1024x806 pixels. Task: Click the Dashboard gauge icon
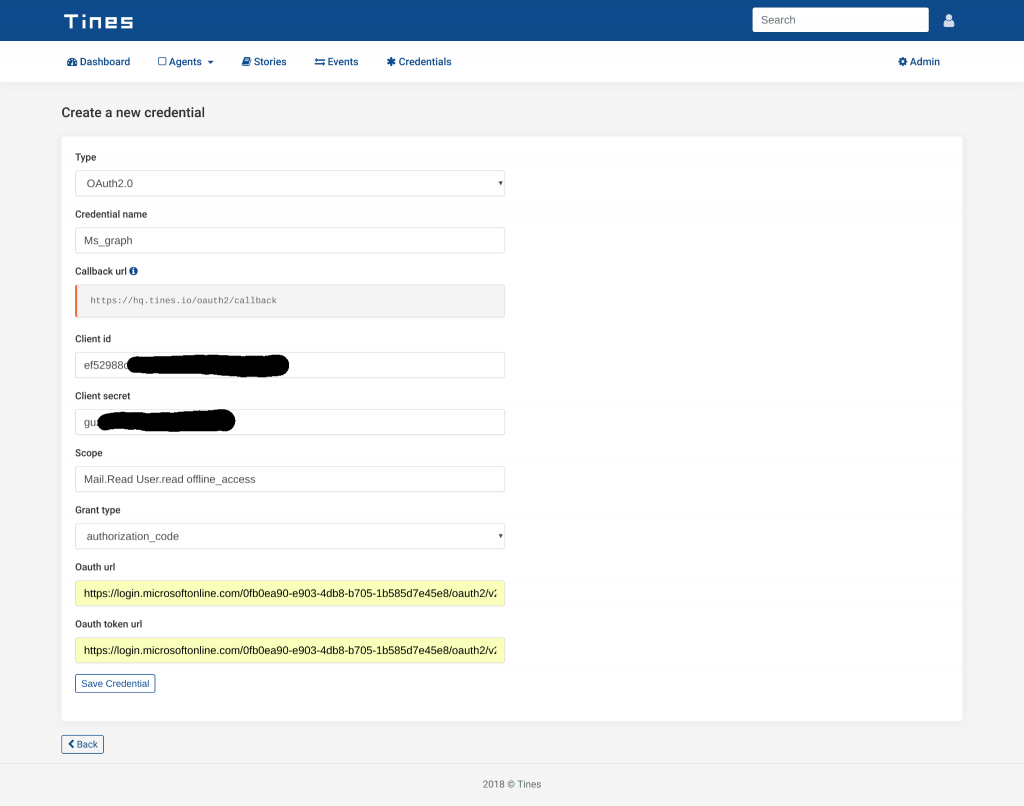72,62
